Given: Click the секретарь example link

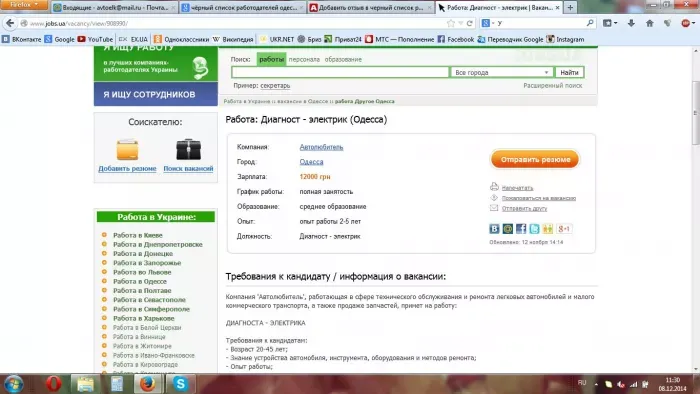Looking at the screenshot, I should [x=275, y=85].
